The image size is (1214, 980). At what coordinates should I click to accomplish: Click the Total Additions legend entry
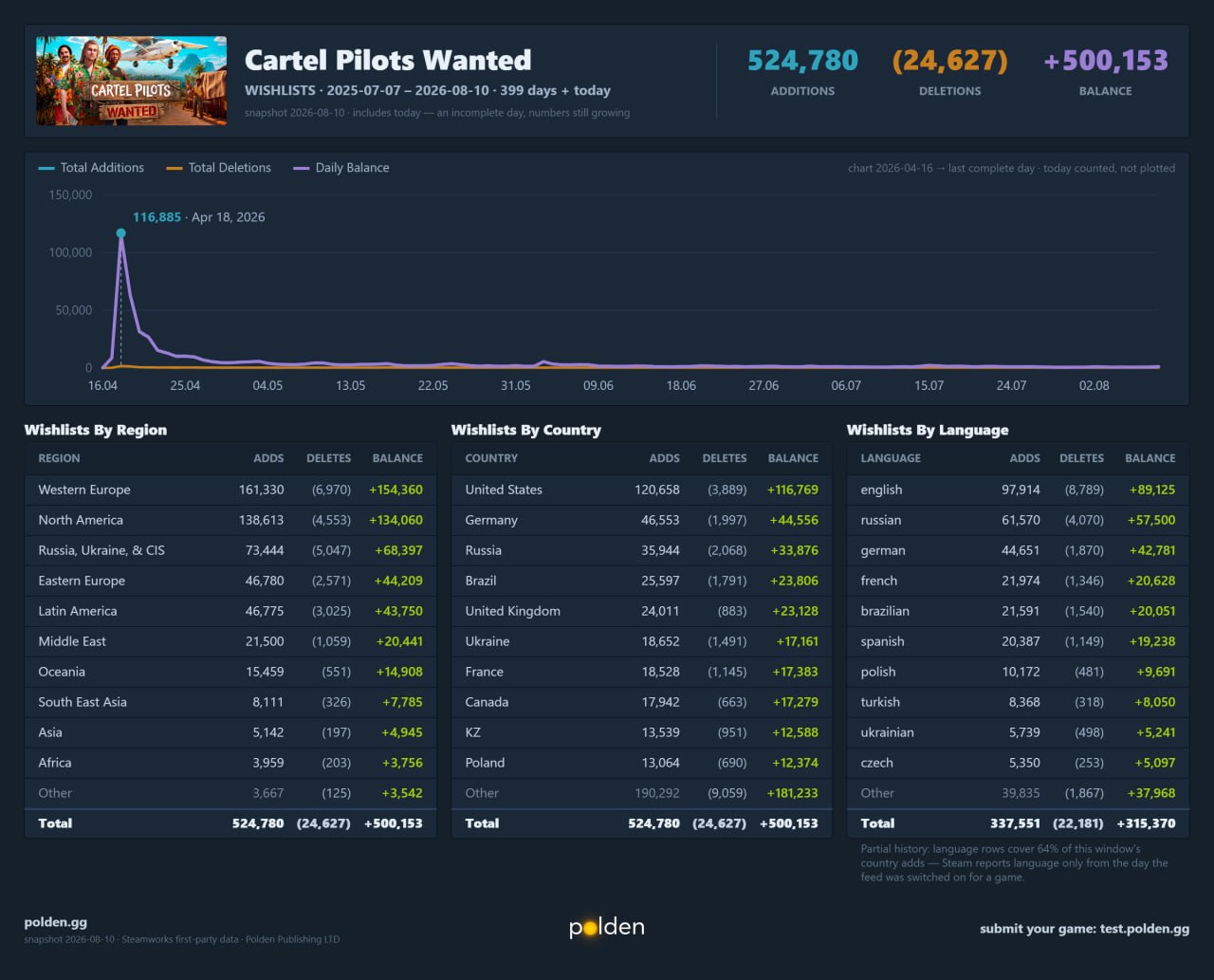pyautogui.click(x=92, y=168)
